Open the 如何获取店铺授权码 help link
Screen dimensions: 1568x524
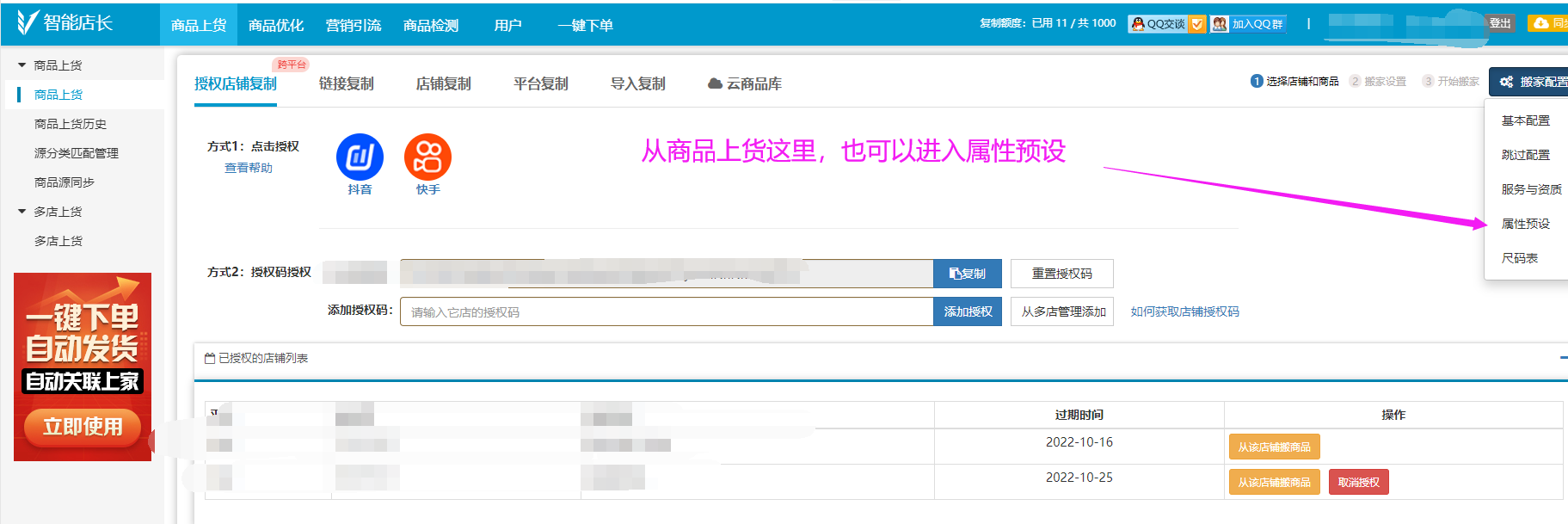(1184, 311)
